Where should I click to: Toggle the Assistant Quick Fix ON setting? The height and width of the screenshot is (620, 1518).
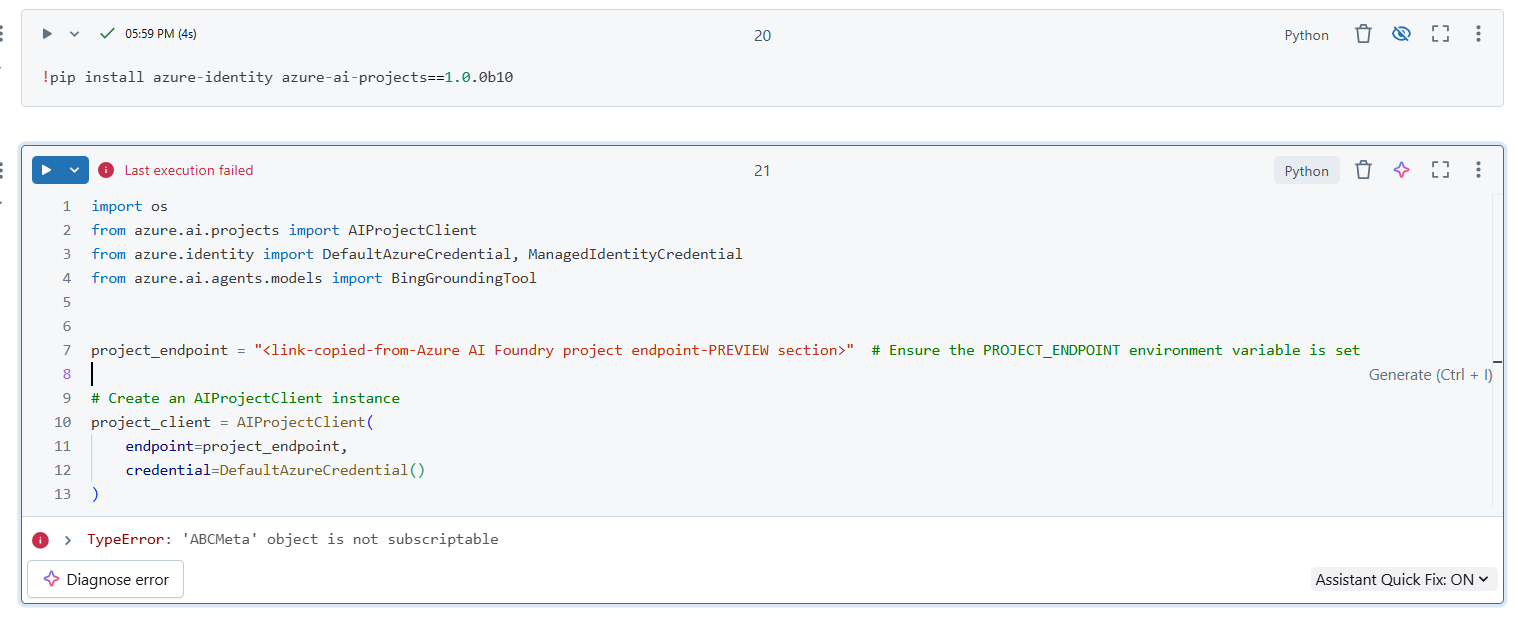tap(1402, 579)
